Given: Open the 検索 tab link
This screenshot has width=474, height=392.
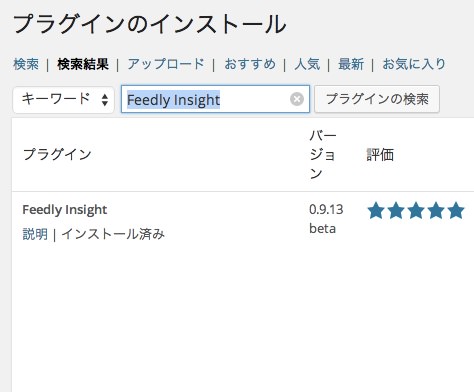Looking at the screenshot, I should [x=26, y=64].
